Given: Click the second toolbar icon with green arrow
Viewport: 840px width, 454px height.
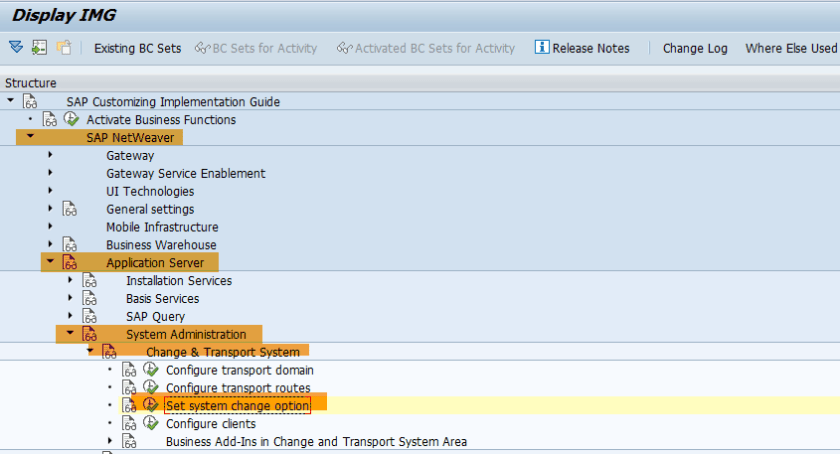Looking at the screenshot, I should (39, 47).
